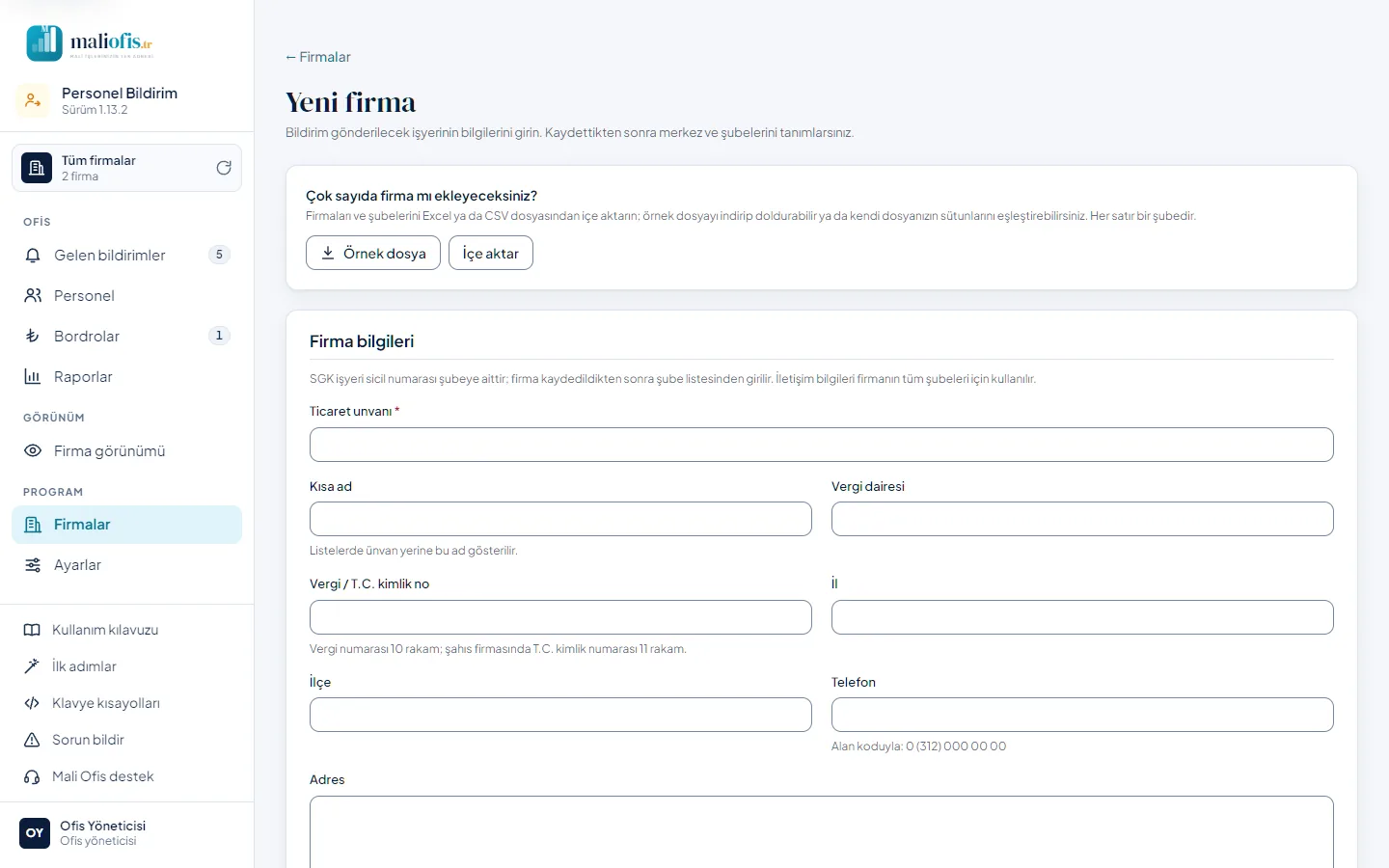Click the warning triangle icon for Sorun bildir
The width and height of the screenshot is (1389, 868).
(32, 740)
